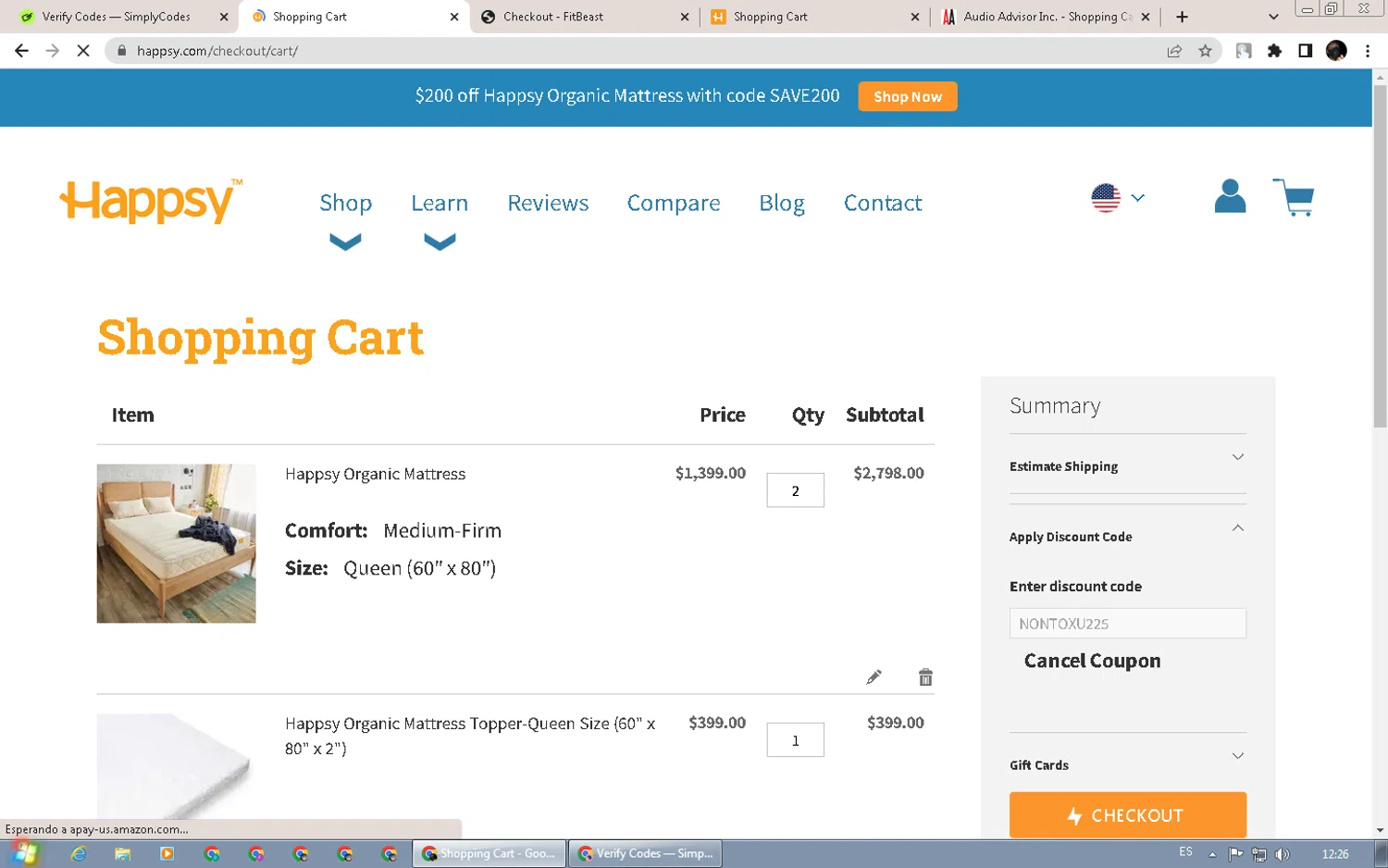1388x868 pixels.
Task: Go to Compare page
Action: [674, 203]
